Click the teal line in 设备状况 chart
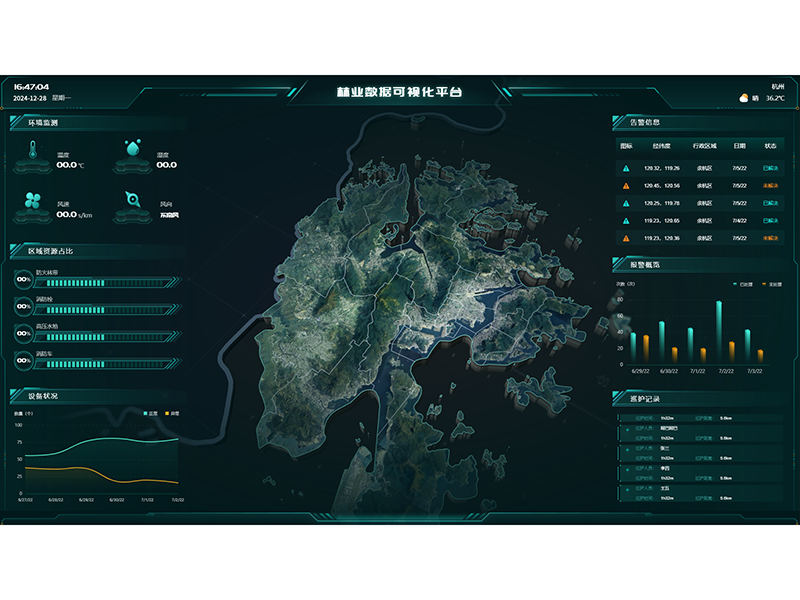Viewport: 800px width, 600px height. pos(102,439)
